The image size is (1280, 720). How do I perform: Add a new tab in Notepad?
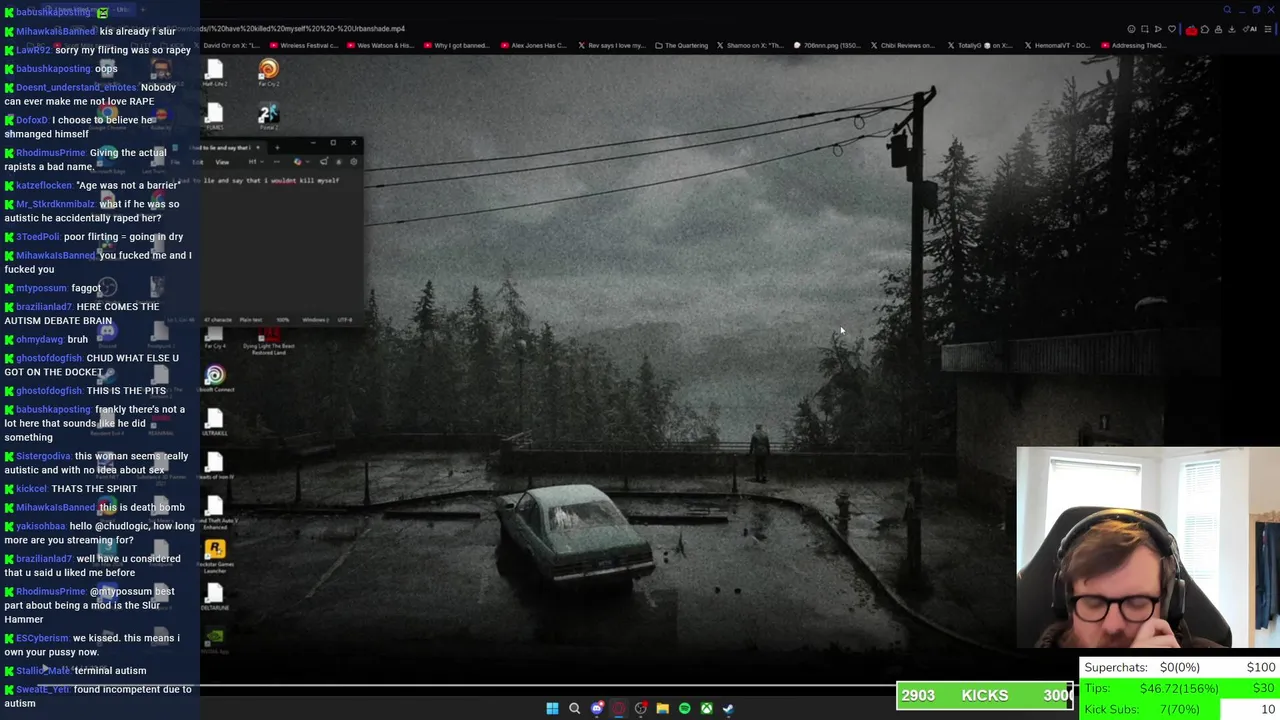[277, 147]
